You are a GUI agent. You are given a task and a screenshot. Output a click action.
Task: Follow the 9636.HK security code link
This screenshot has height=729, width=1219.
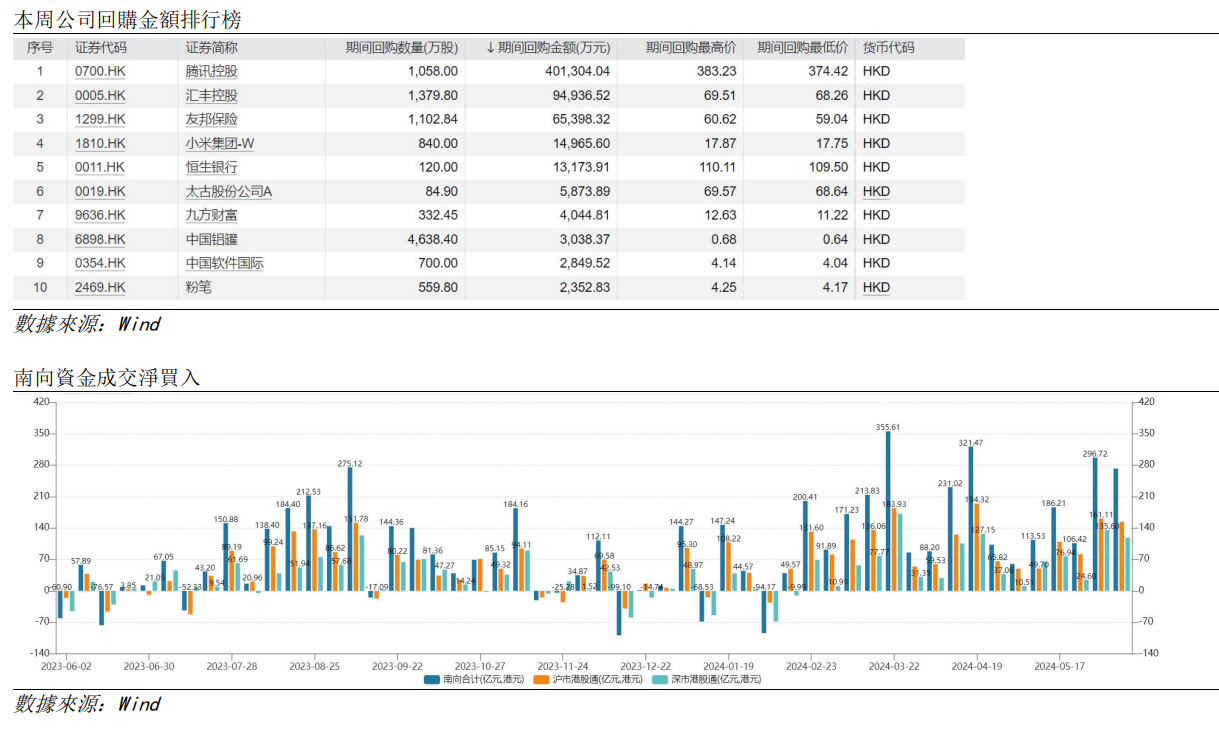(100, 215)
